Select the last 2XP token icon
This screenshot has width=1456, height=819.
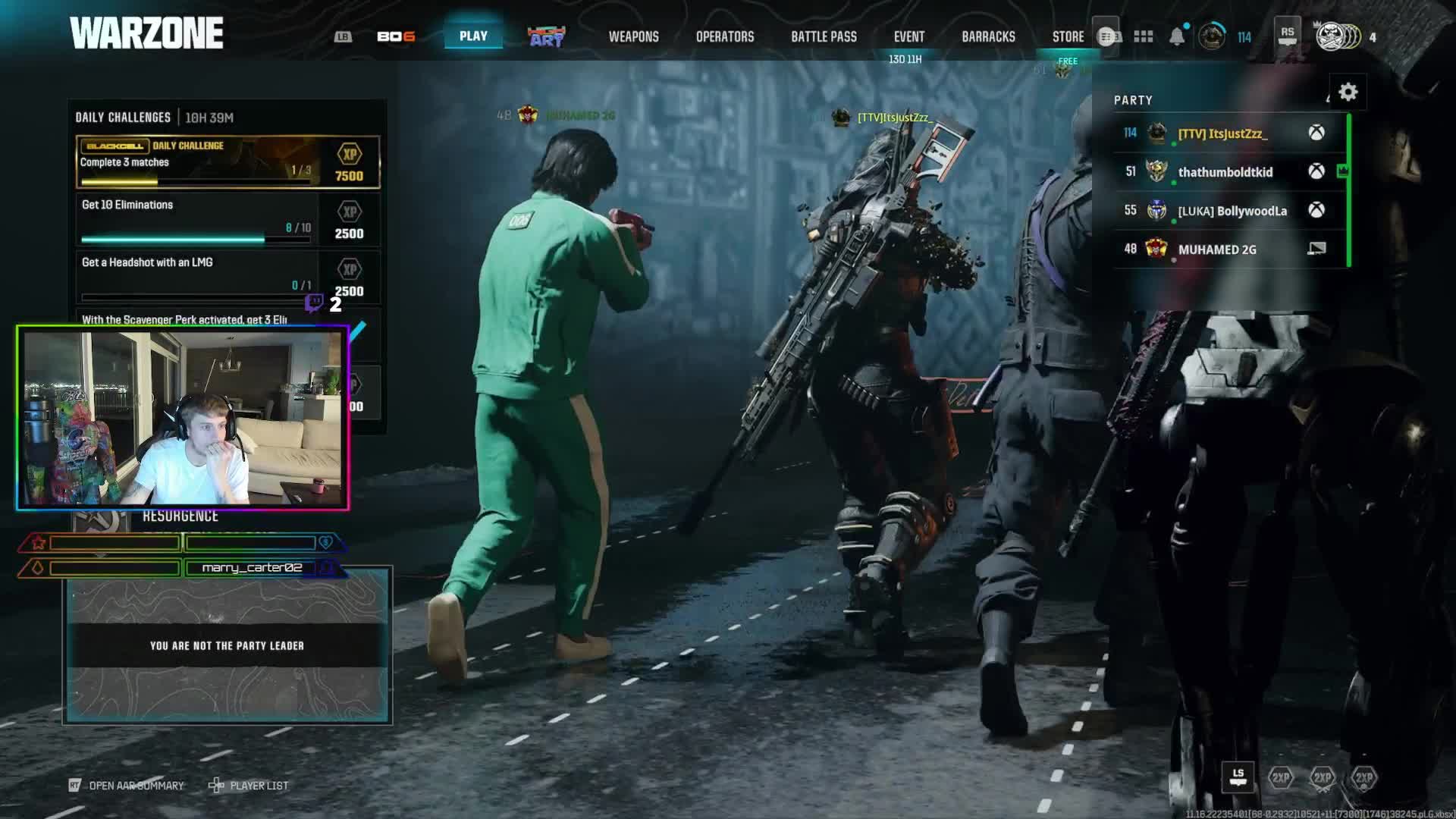(1363, 777)
